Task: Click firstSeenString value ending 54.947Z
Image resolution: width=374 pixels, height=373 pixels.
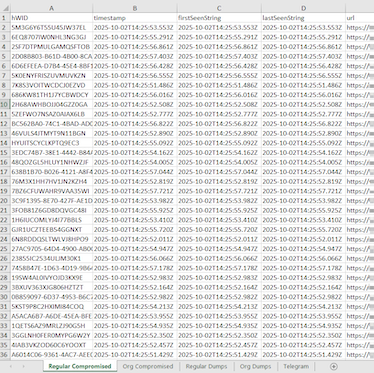Action: (219, 249)
